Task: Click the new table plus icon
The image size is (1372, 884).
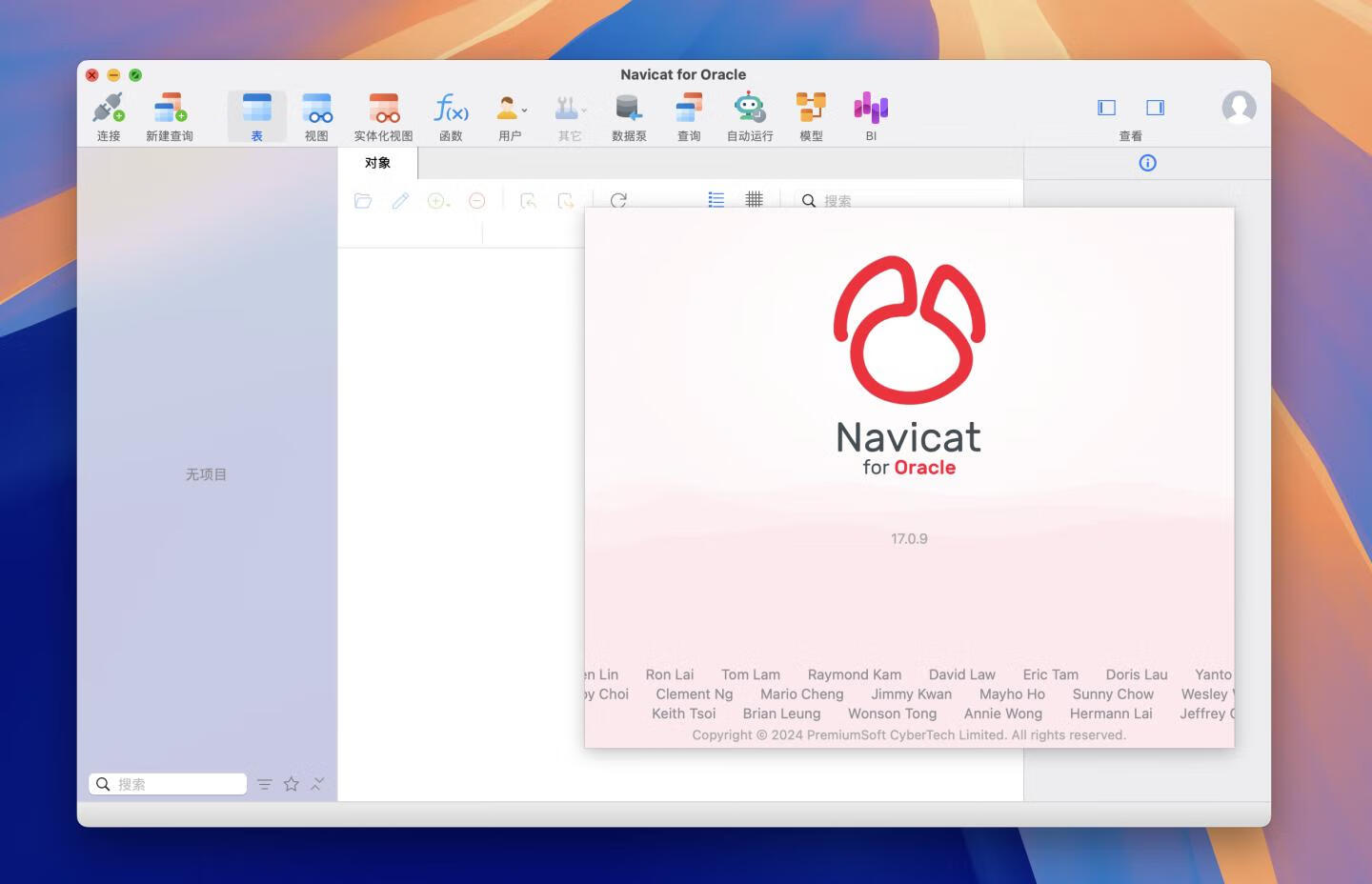Action: pyautogui.click(x=438, y=200)
